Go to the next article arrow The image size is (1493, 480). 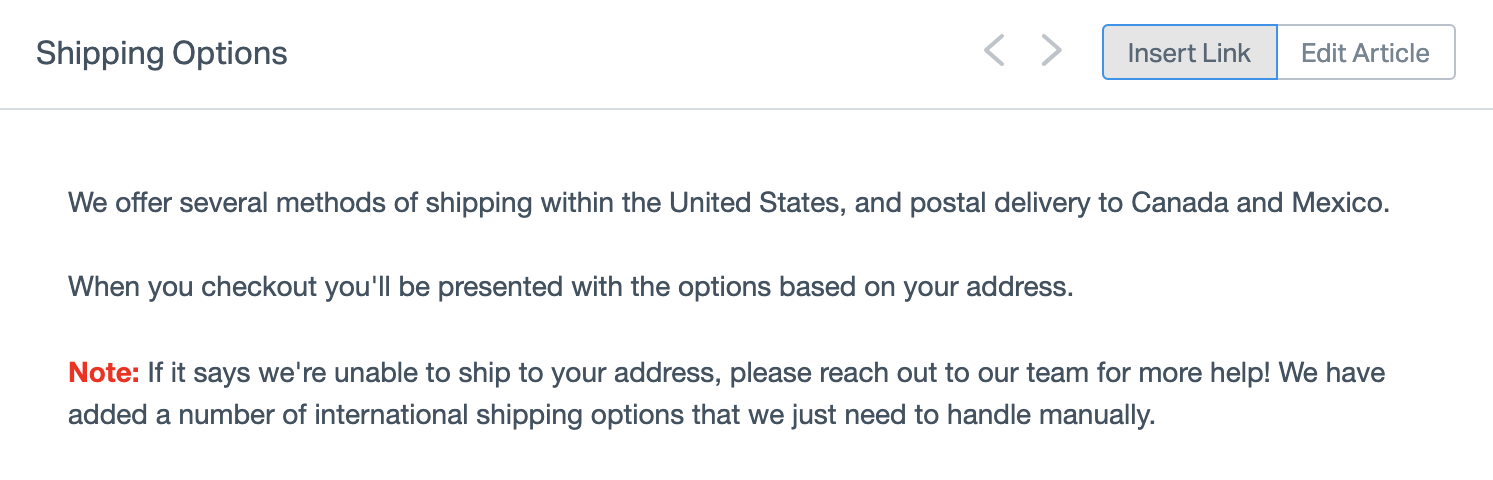pyautogui.click(x=1051, y=51)
